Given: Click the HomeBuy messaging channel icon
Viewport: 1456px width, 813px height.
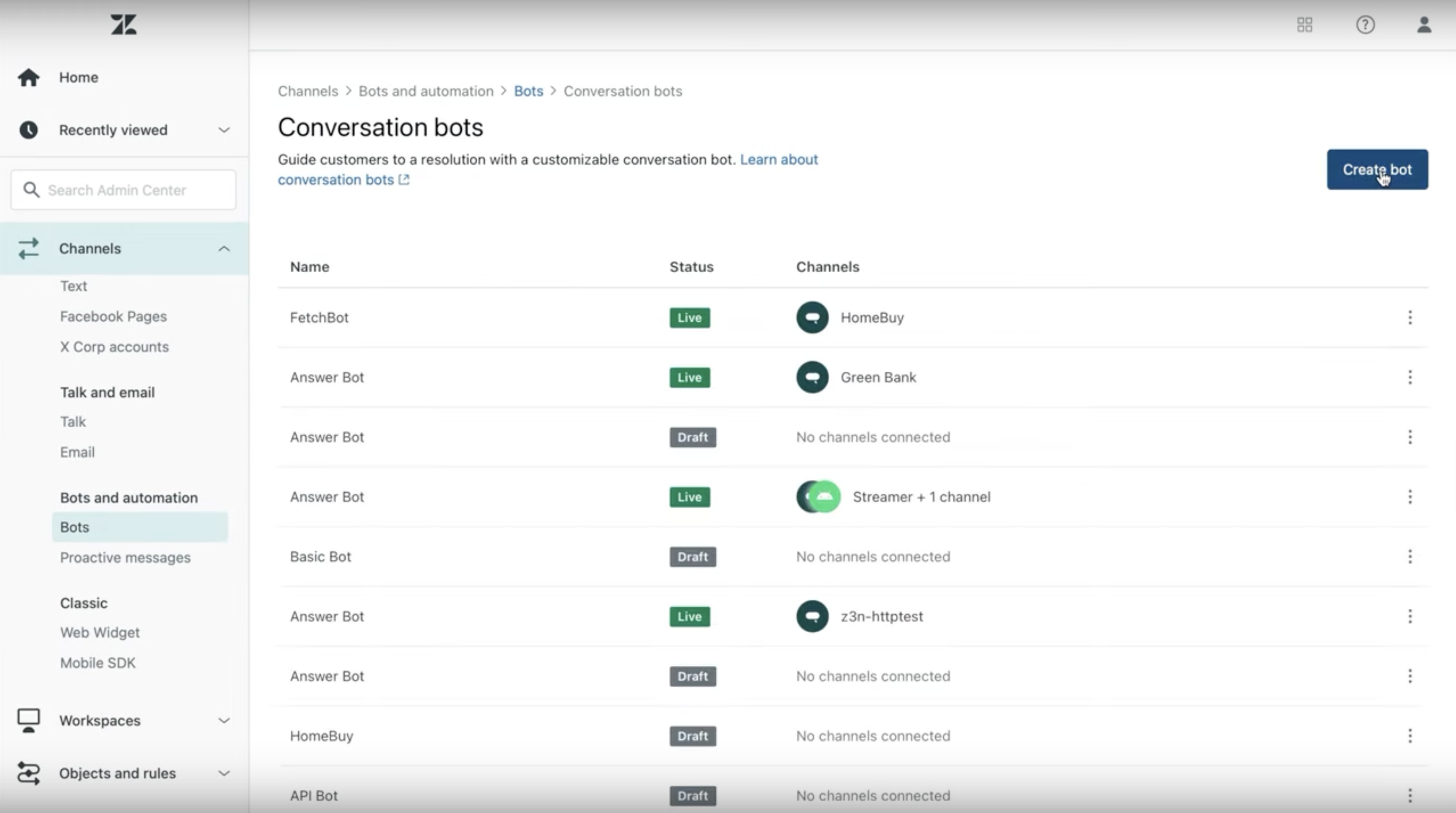Looking at the screenshot, I should point(812,318).
